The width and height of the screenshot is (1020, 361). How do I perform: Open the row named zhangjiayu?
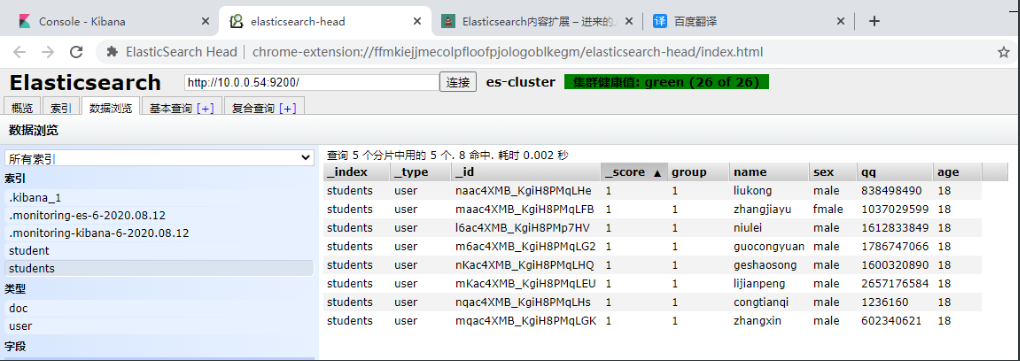point(652,209)
